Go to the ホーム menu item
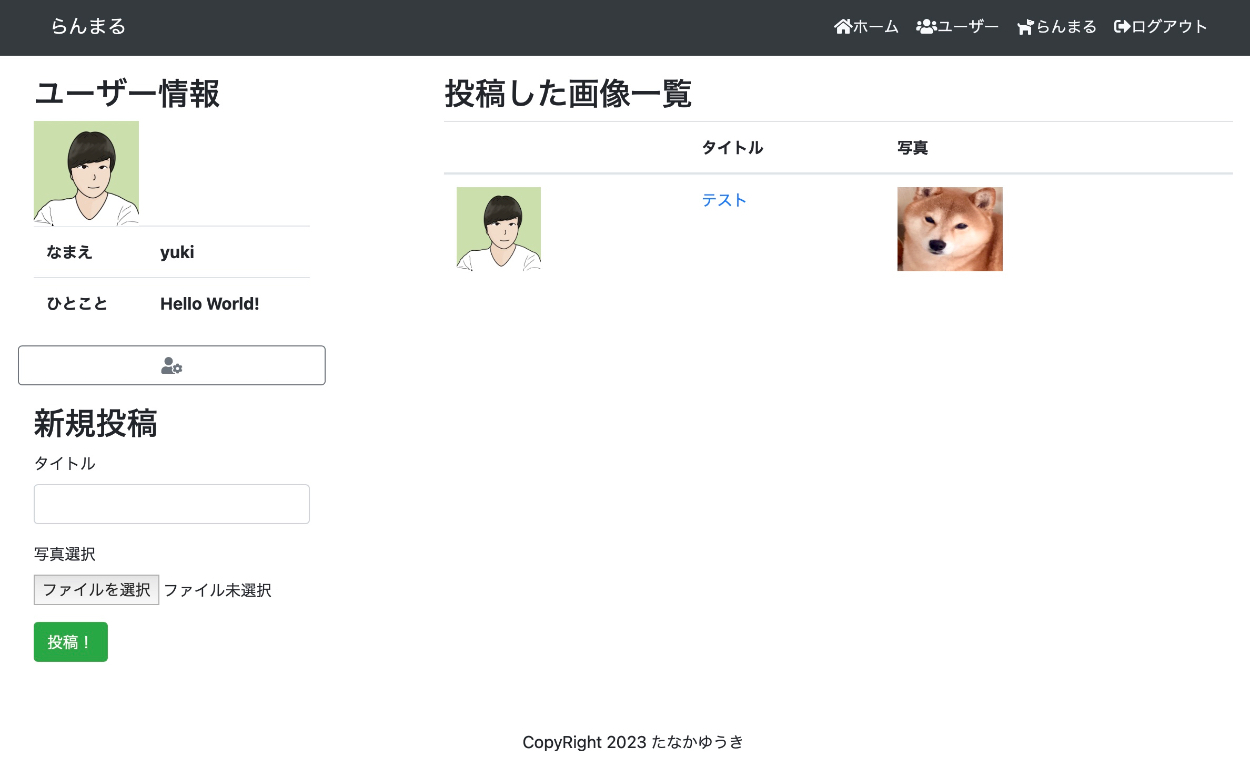This screenshot has height=777, width=1250. click(x=876, y=27)
